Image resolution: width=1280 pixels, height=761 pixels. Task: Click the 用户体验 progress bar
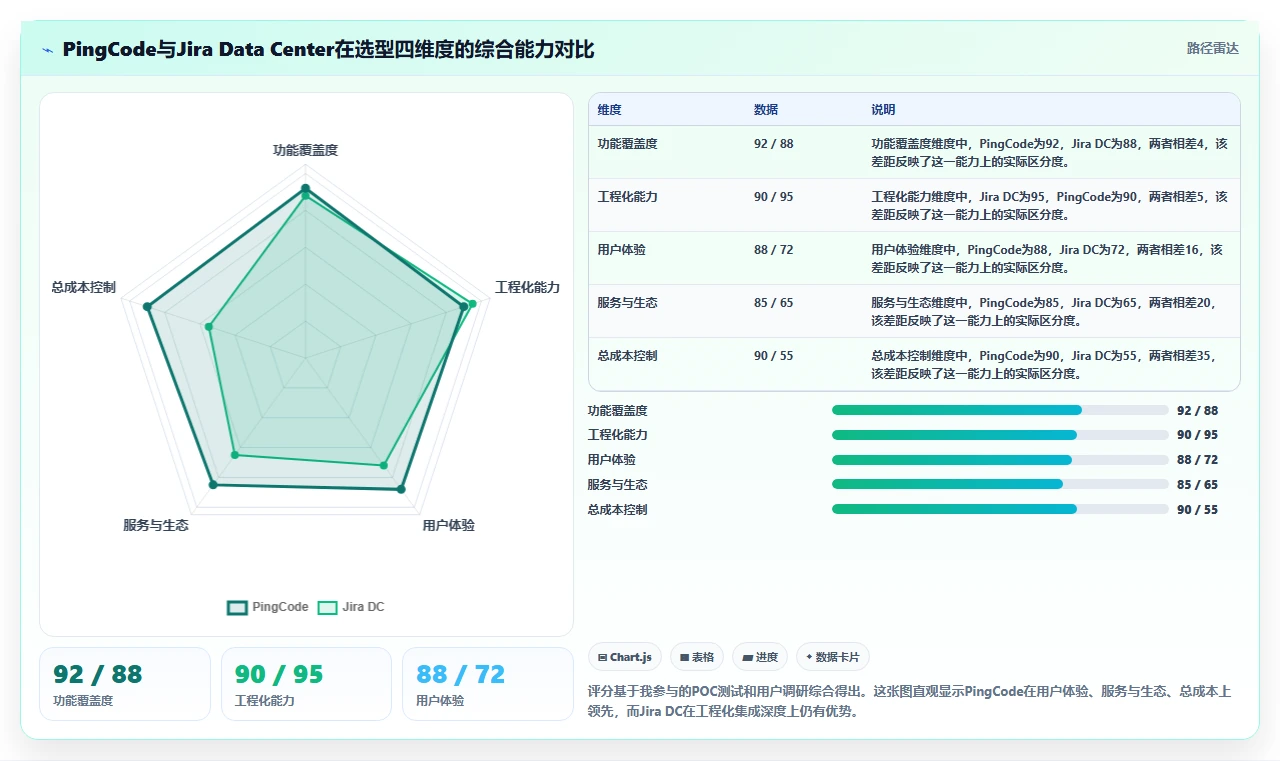point(1000,460)
